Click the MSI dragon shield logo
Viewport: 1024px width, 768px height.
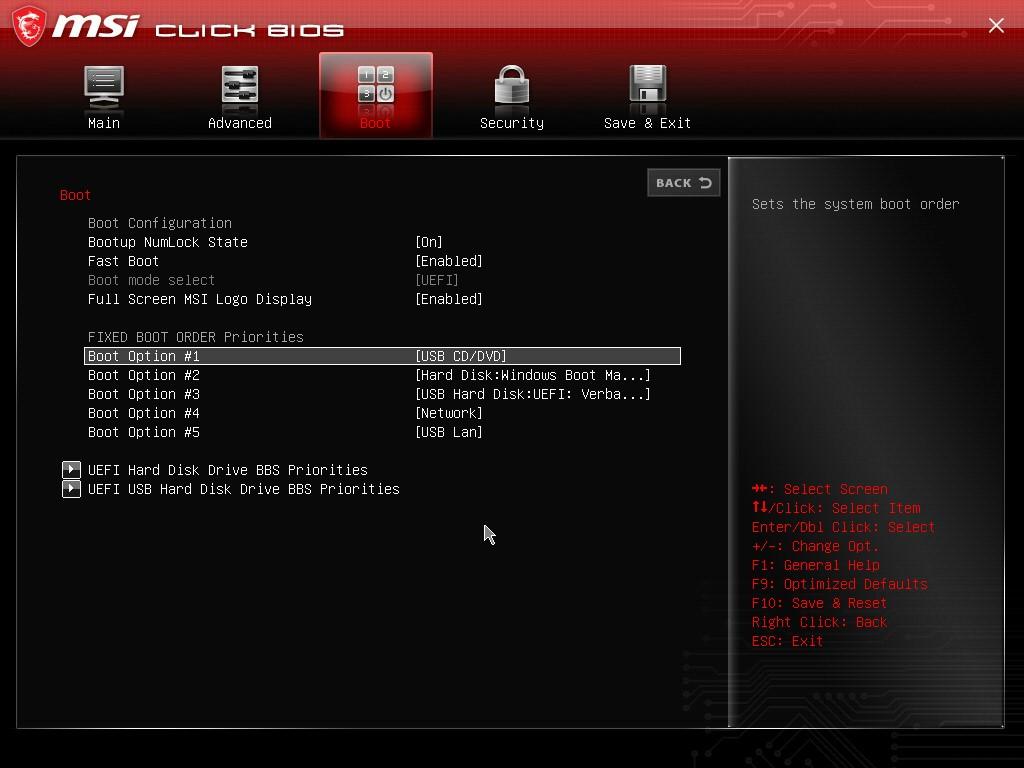click(x=29, y=26)
